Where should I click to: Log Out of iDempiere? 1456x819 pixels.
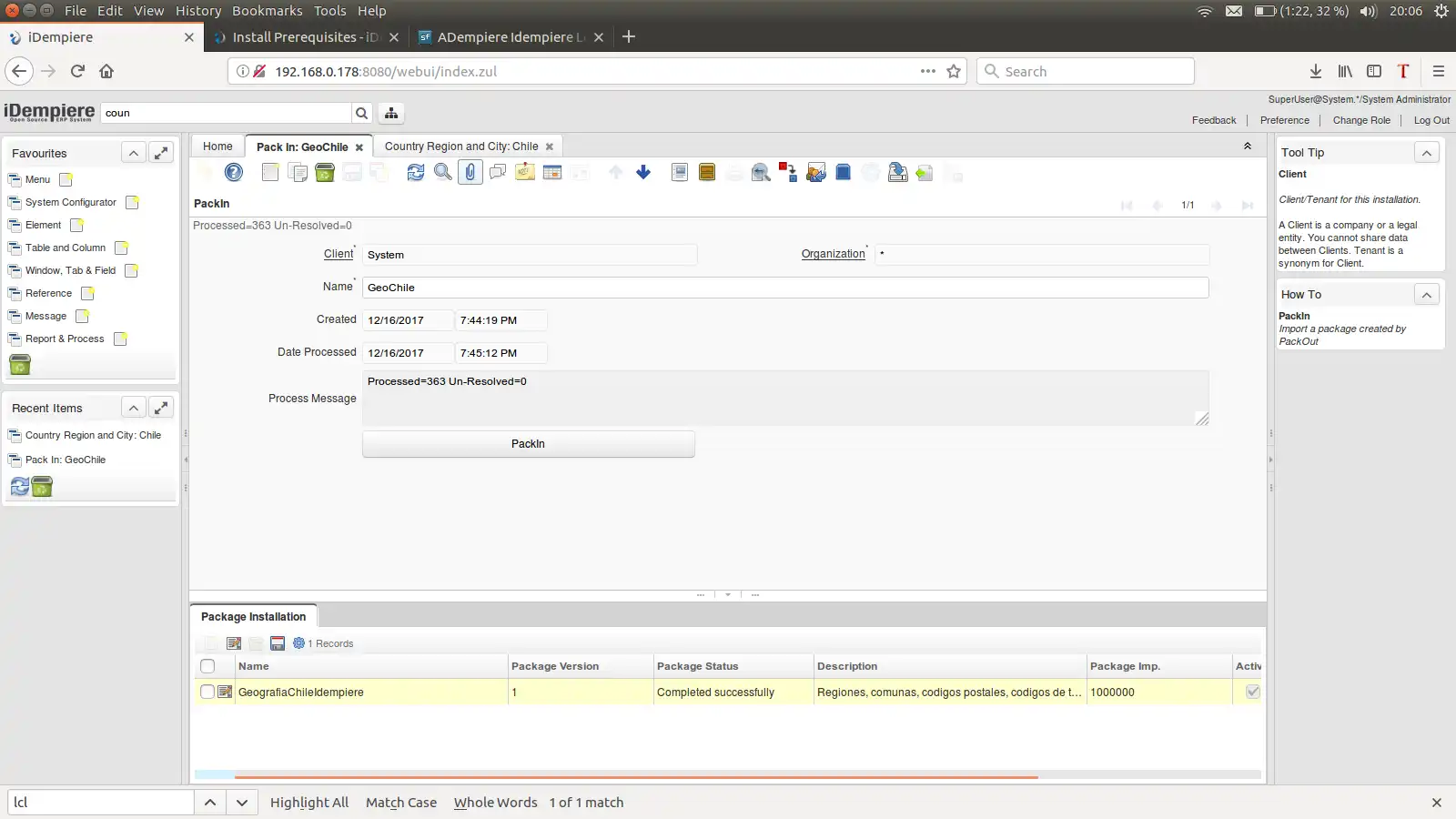[x=1431, y=120]
